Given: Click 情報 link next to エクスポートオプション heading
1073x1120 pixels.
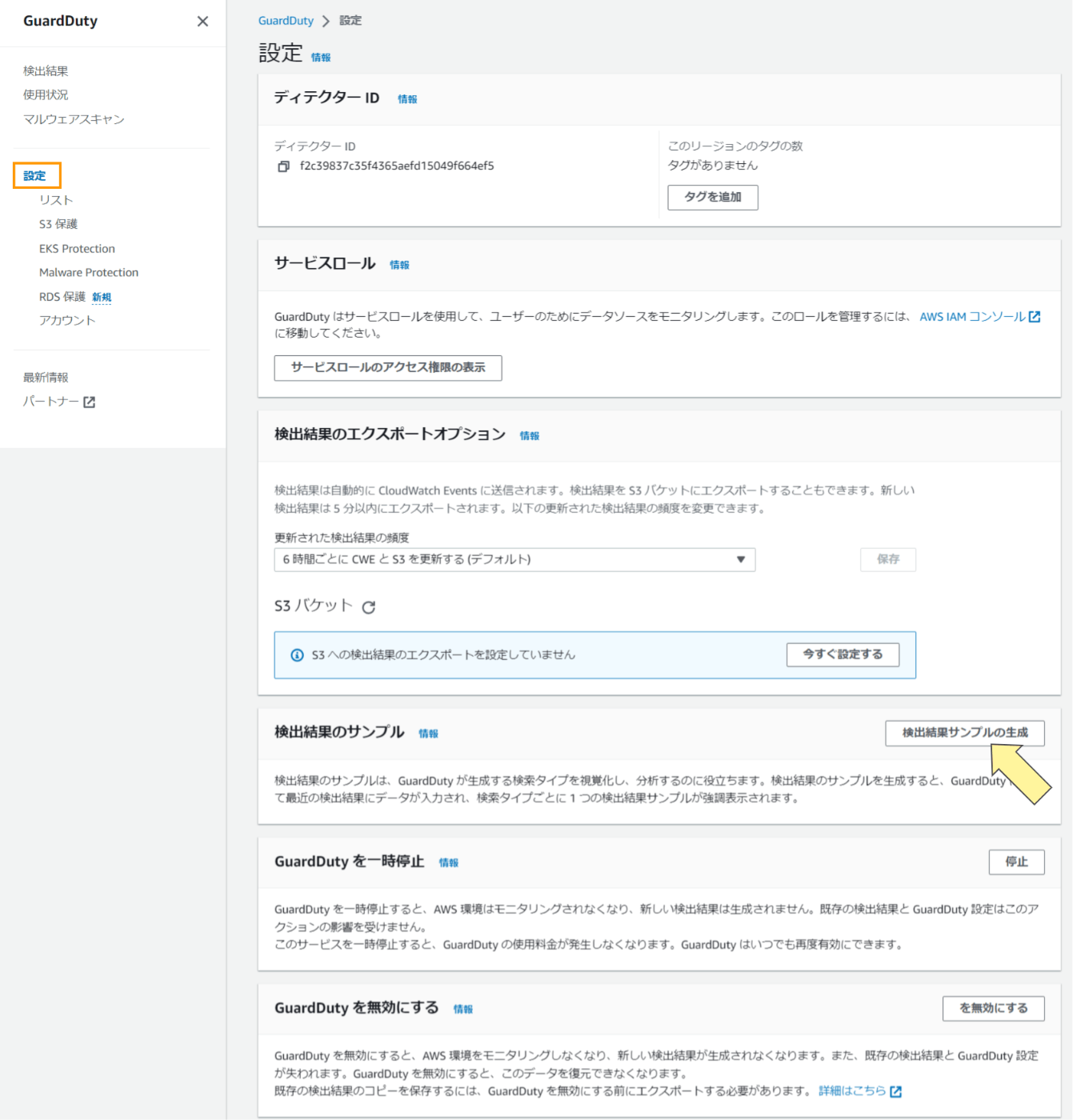Looking at the screenshot, I should [x=530, y=436].
